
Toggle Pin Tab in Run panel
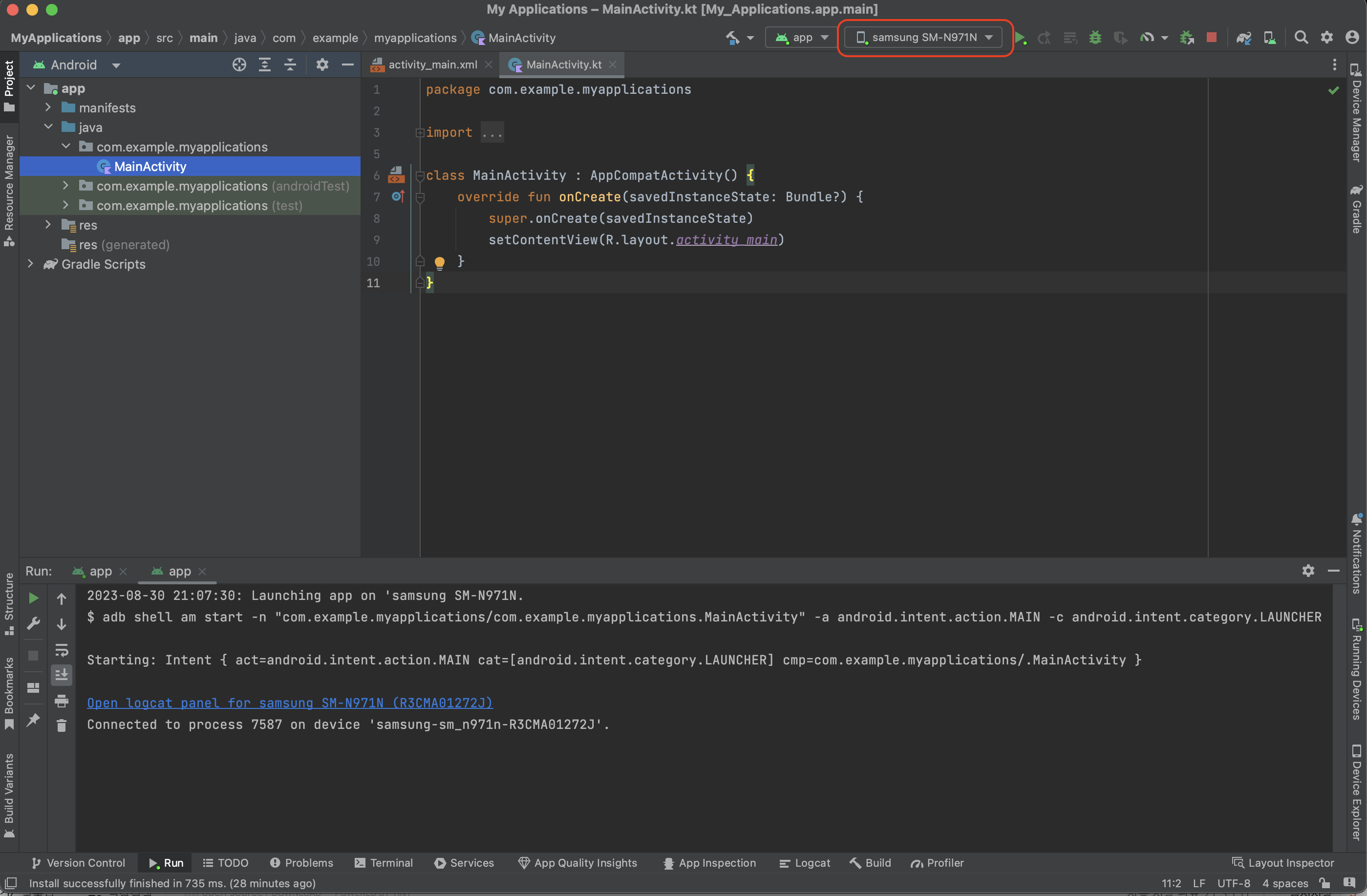[33, 719]
